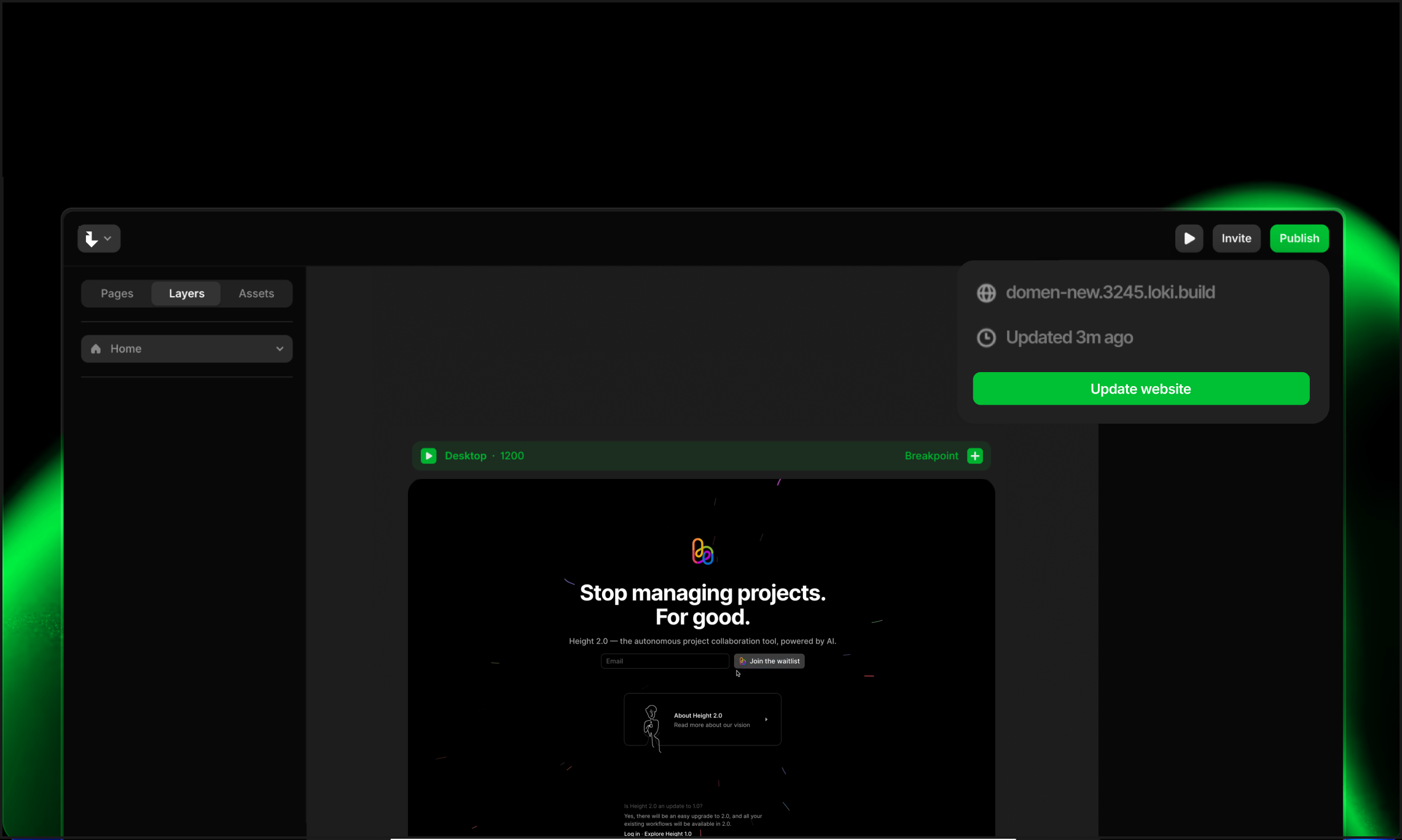Viewport: 1402px width, 840px height.
Task: Click the clock icon beside Updated
Action: tap(986, 338)
